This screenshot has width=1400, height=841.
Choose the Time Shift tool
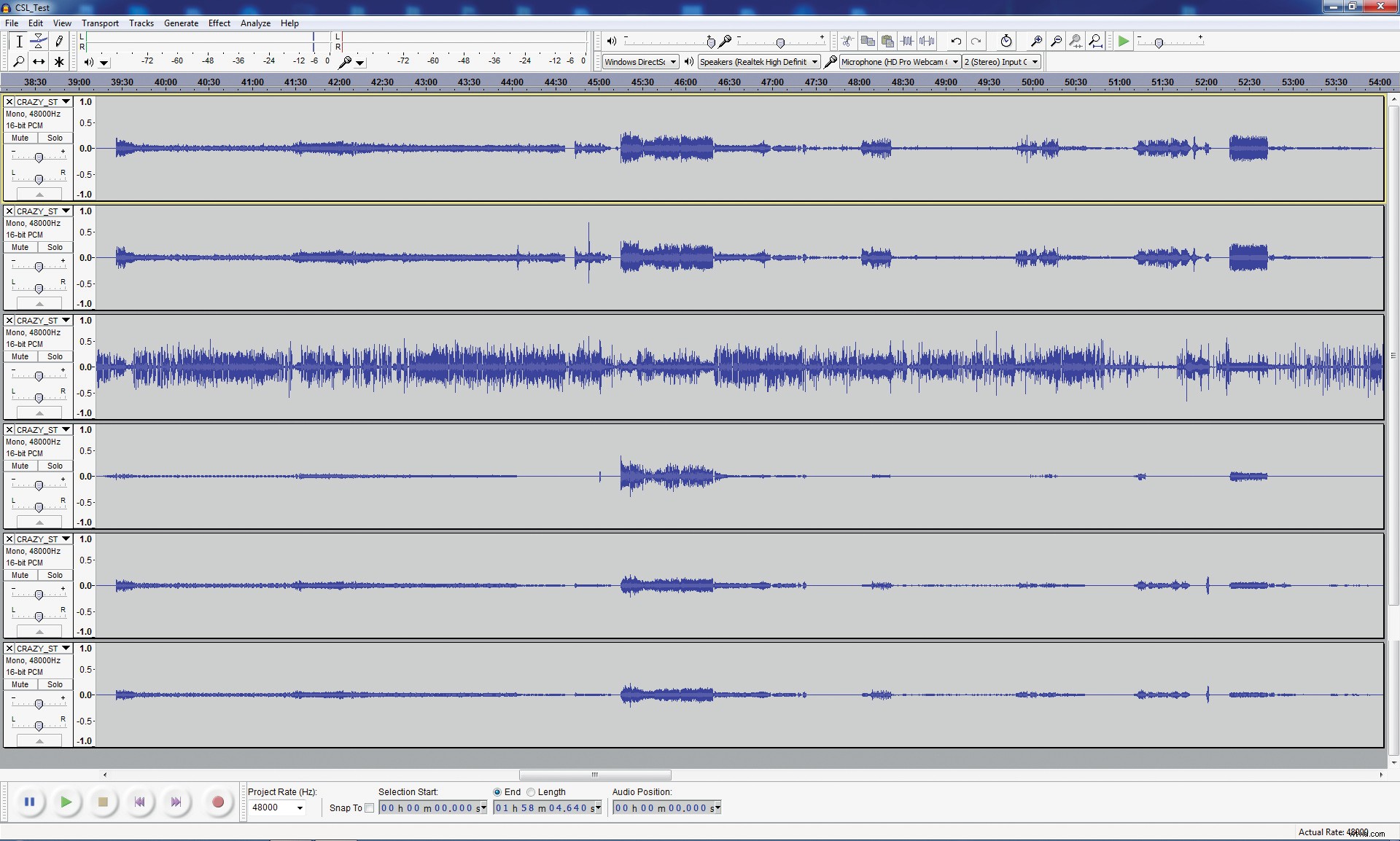pos(38,62)
